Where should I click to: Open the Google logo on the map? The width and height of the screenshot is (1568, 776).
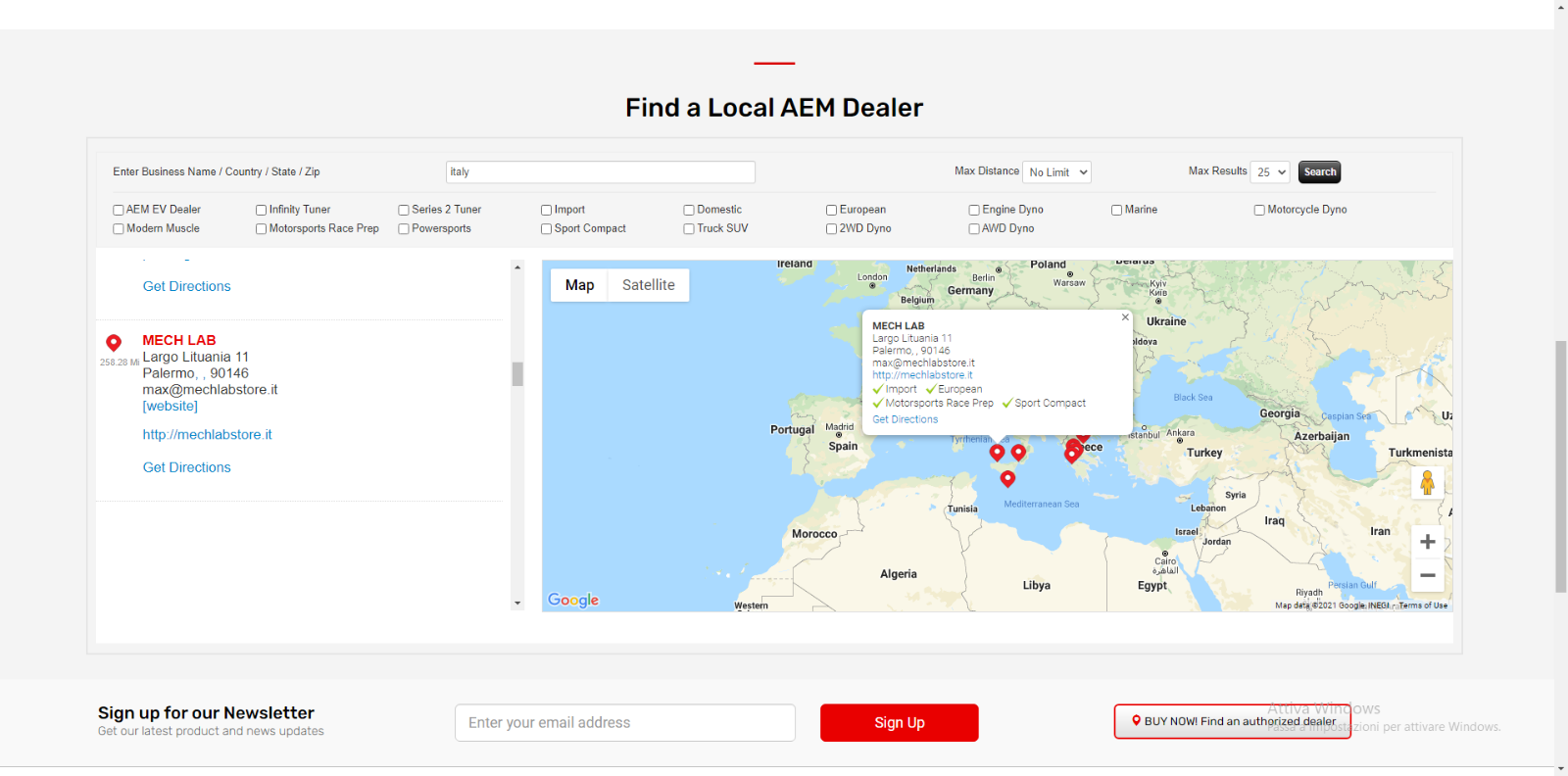click(x=573, y=600)
